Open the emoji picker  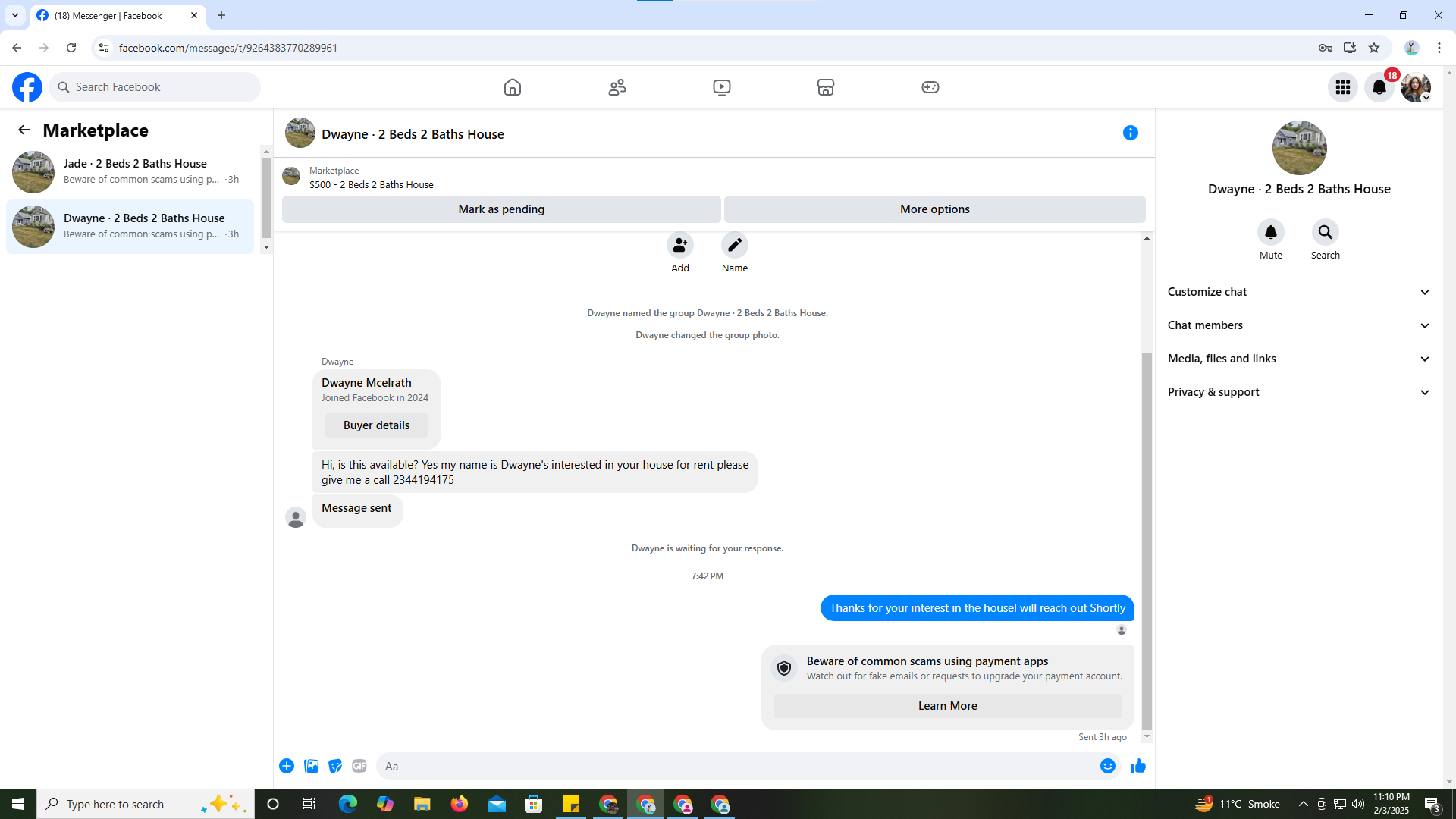1108,766
